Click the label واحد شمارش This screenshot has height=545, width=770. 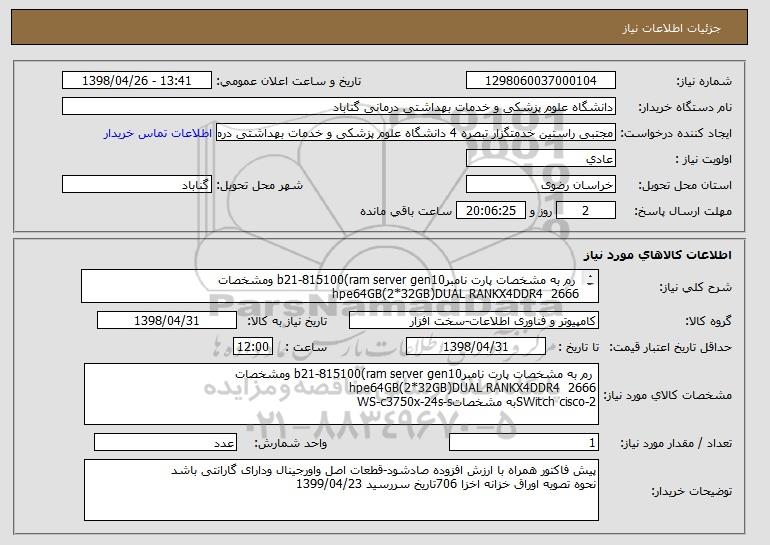[x=290, y=444]
